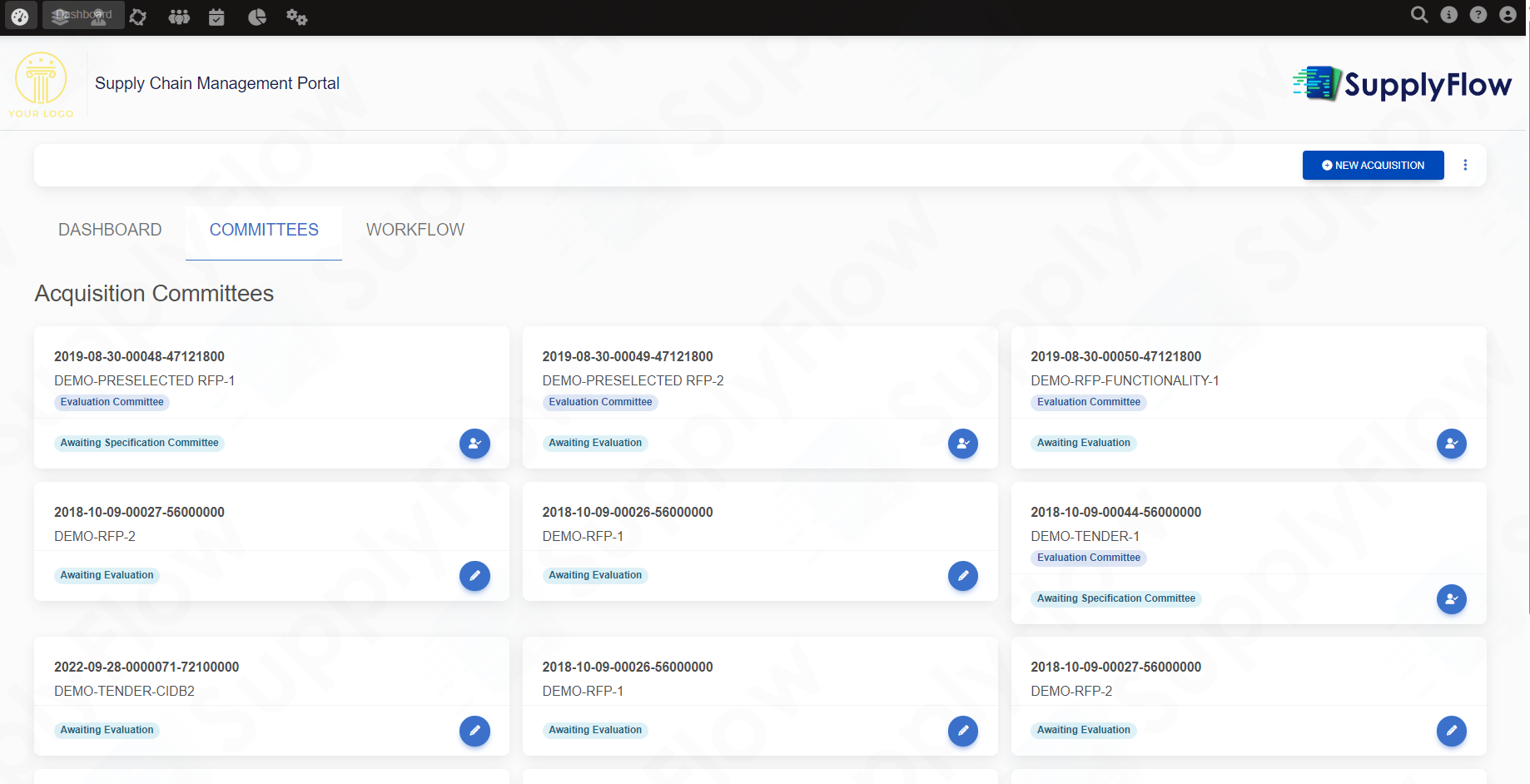Click the dashboard gauge icon in top bar

(20, 16)
